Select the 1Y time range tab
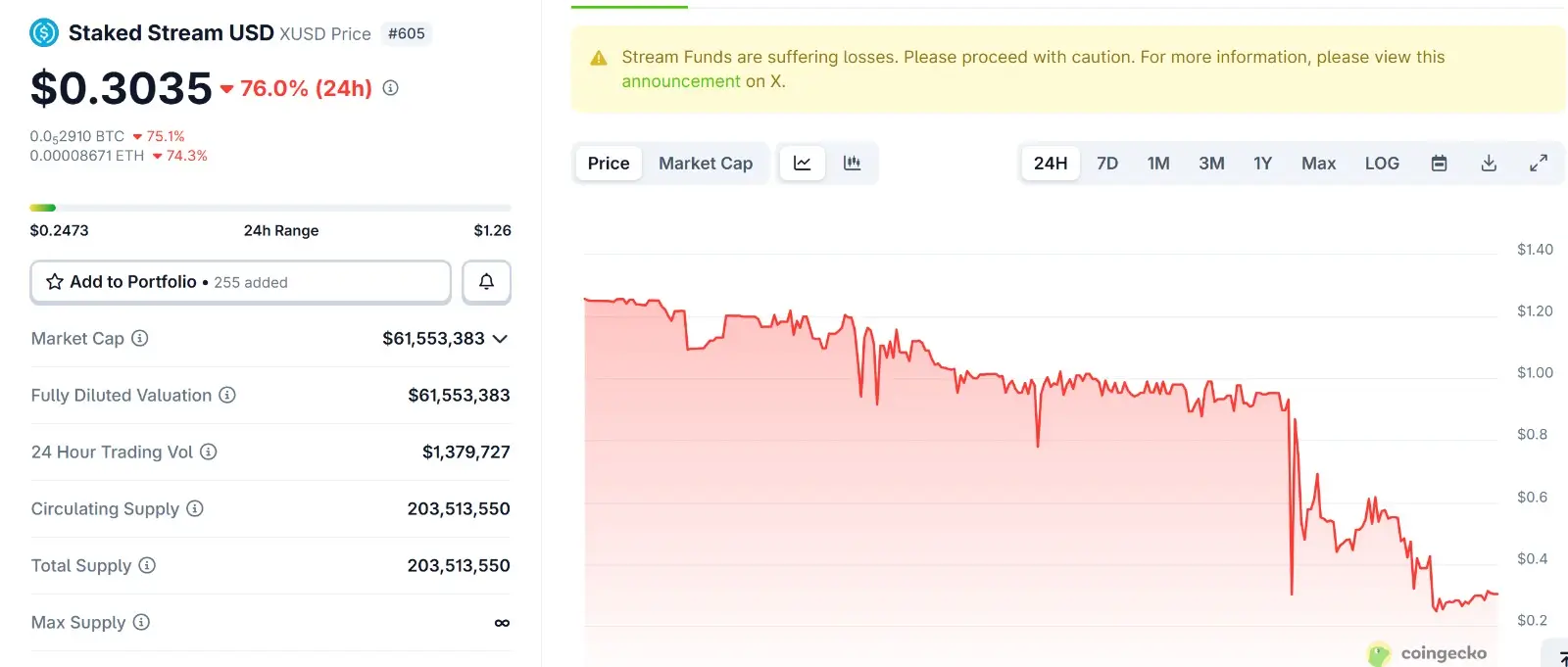The image size is (1568, 667). pyautogui.click(x=1262, y=163)
